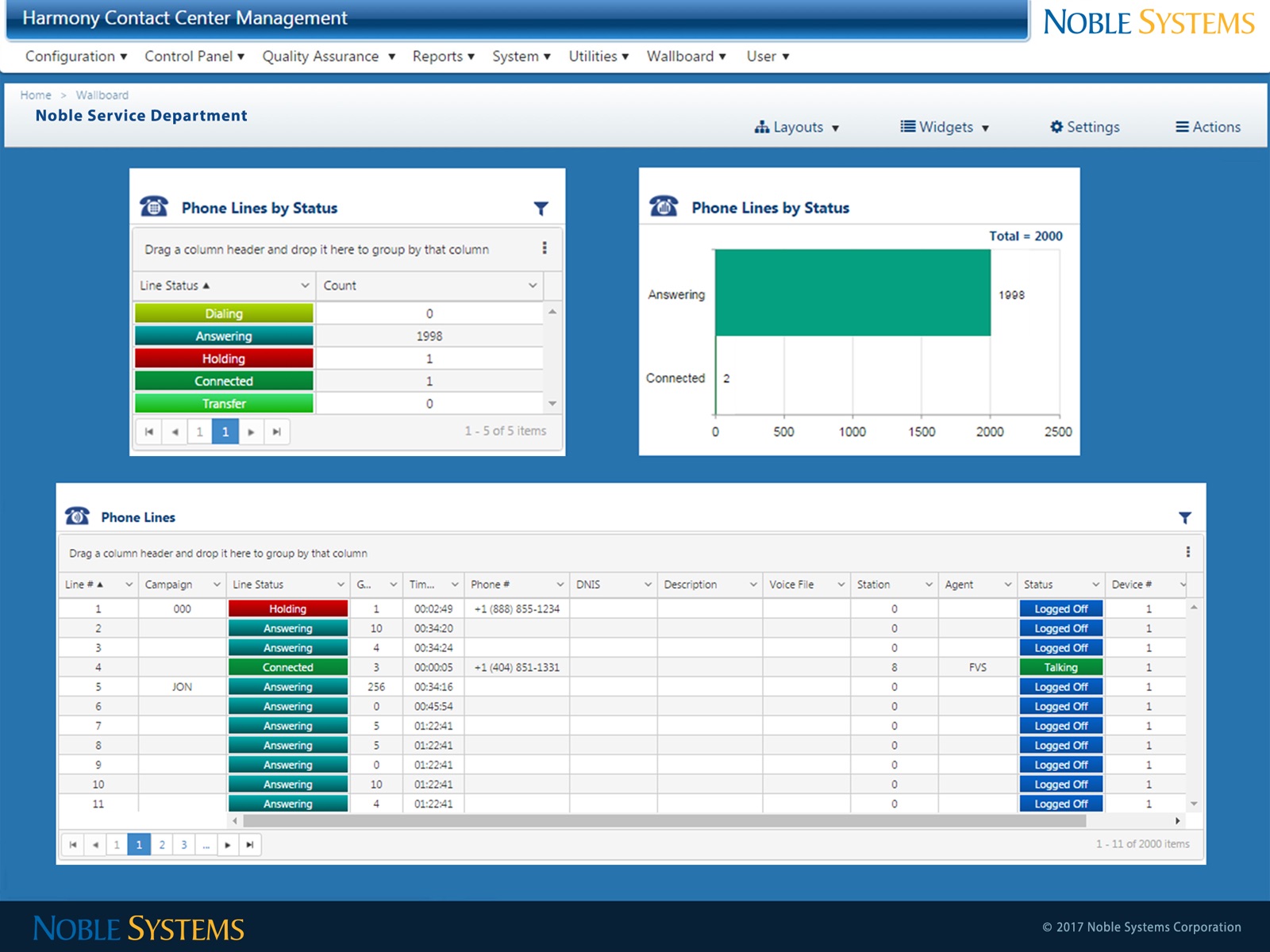Click JON campaign cell in line 5
The width and height of the screenshot is (1270, 952).
coord(183,687)
